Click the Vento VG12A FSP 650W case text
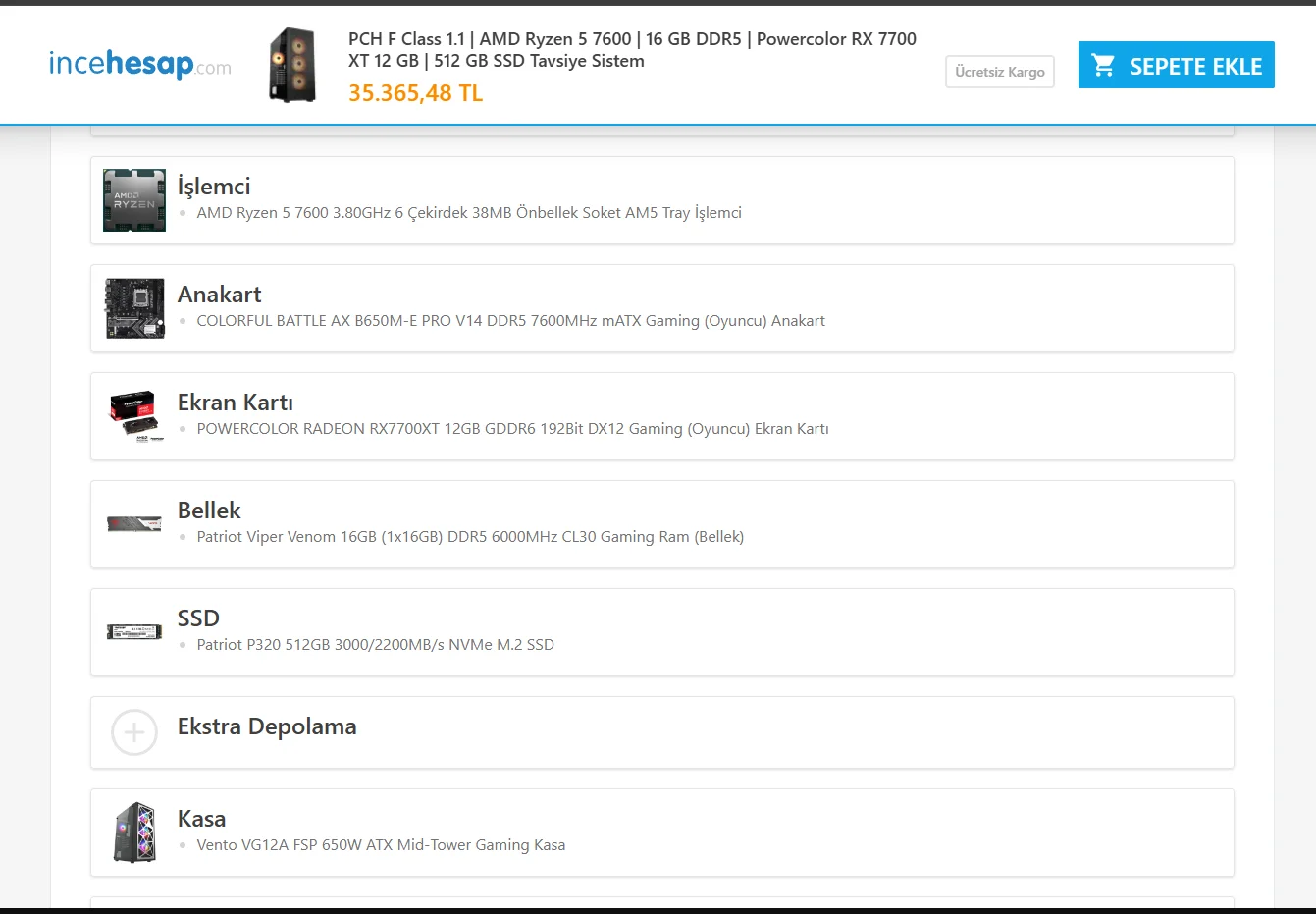The image size is (1316, 914). click(x=381, y=845)
